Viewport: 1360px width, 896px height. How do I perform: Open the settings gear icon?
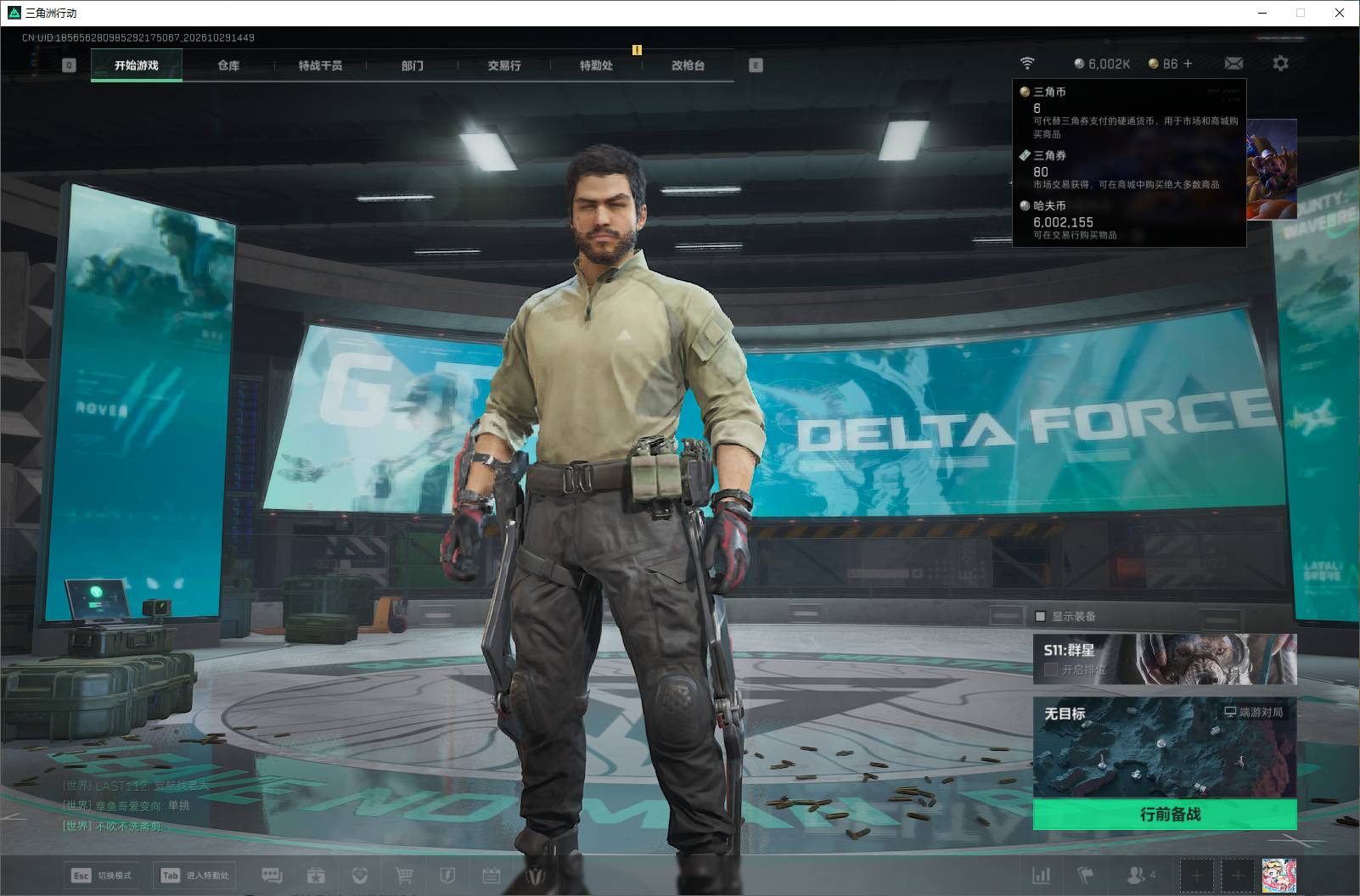pyautogui.click(x=1280, y=63)
